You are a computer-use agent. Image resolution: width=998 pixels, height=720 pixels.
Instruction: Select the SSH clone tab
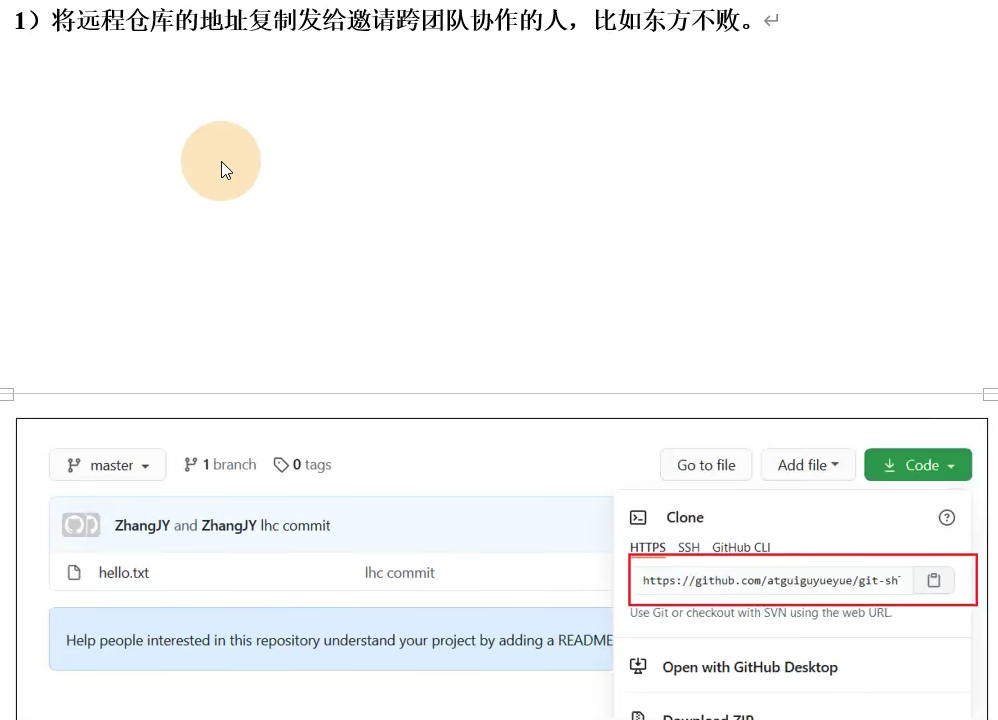689,547
